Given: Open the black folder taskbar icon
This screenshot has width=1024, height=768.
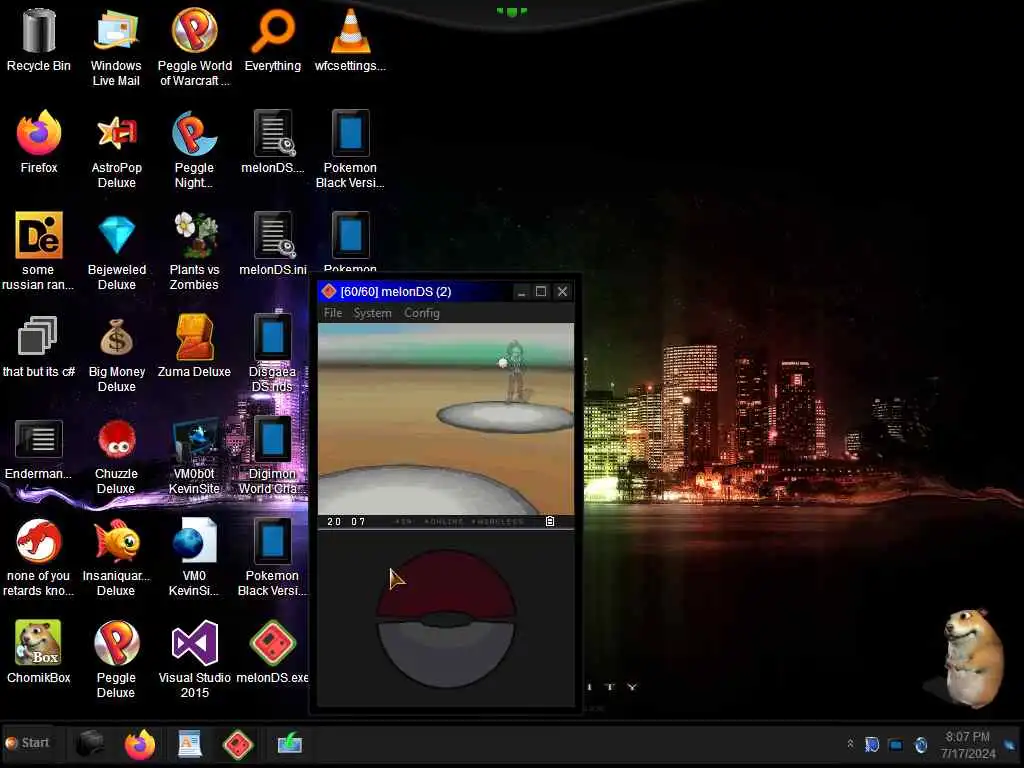Looking at the screenshot, I should [x=90, y=744].
